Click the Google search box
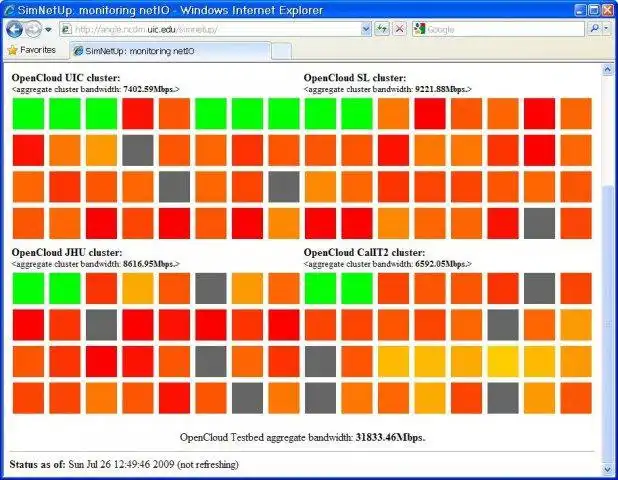Screen dimensions: 618x480 click(x=499, y=29)
